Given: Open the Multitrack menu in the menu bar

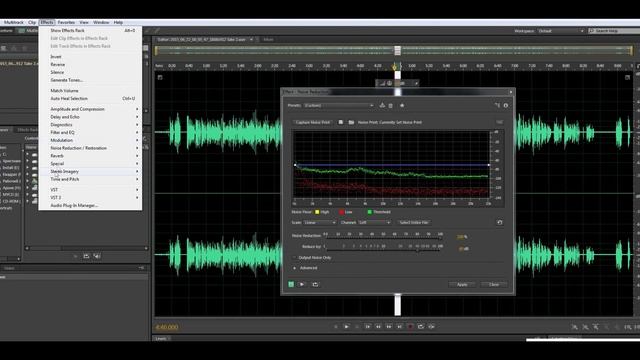Looking at the screenshot, I should pyautogui.click(x=14, y=22).
